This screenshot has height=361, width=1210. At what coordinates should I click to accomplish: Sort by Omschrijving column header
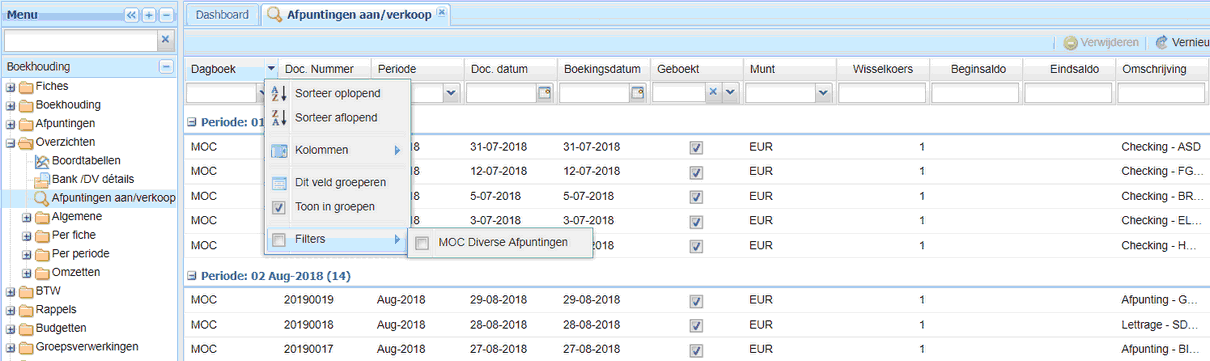click(1163, 69)
